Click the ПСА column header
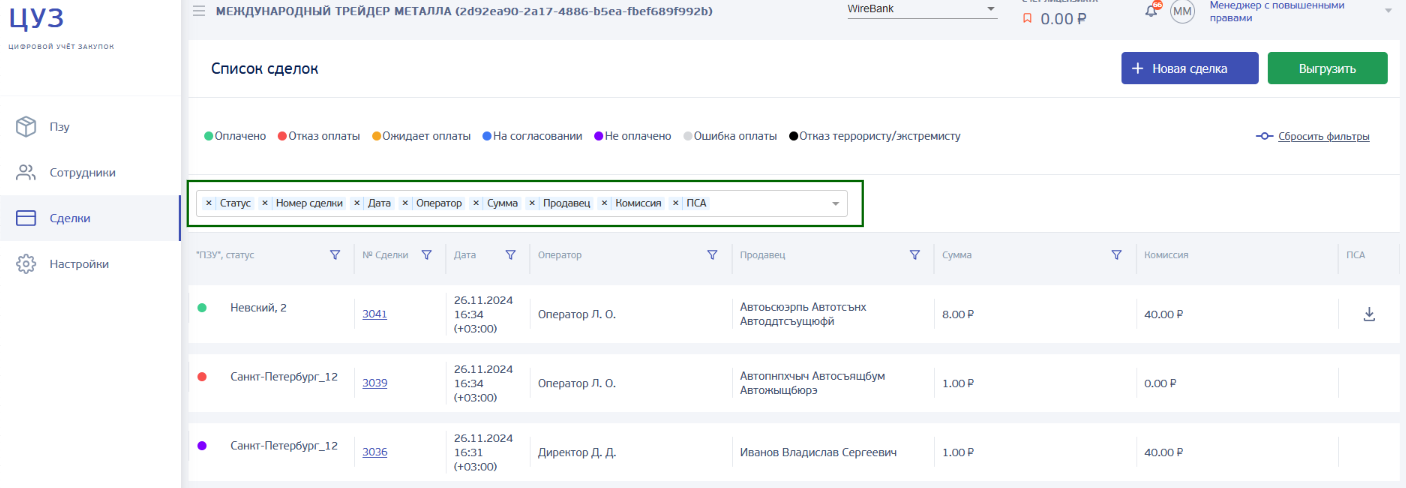The height and width of the screenshot is (488, 1406). [x=1355, y=255]
